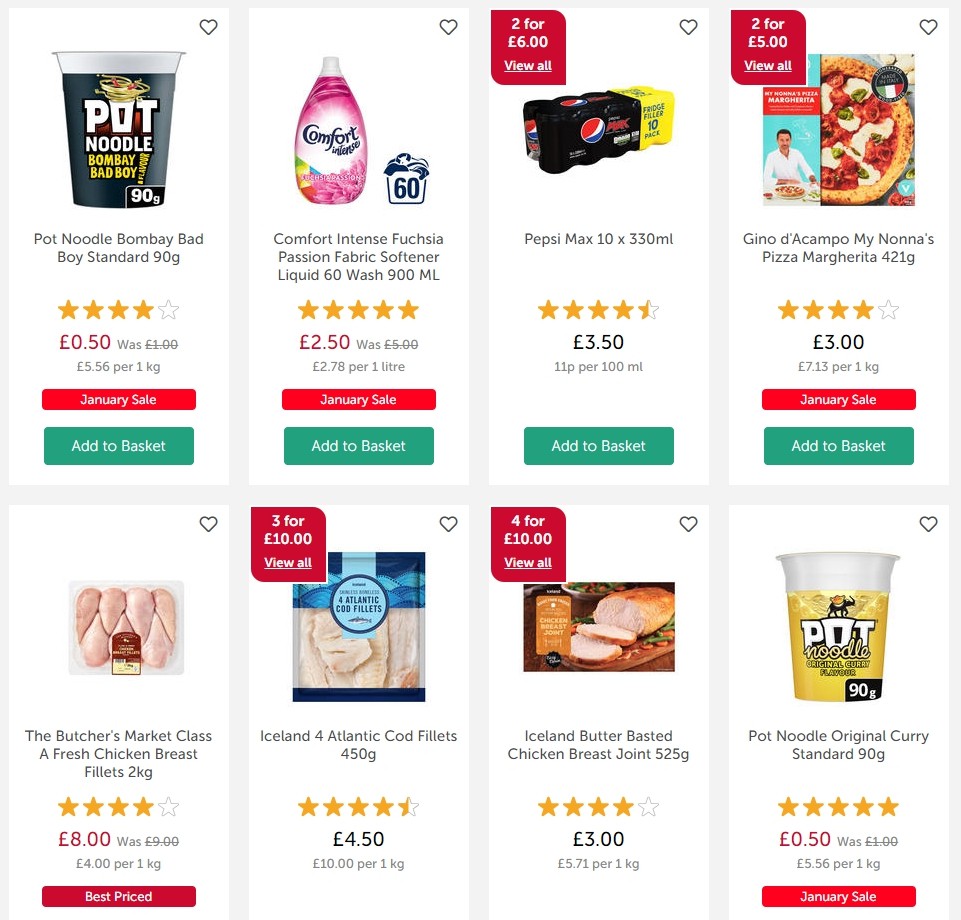961x920 pixels.
Task: View all in 2 for £6.00 offer
Action: click(x=528, y=66)
